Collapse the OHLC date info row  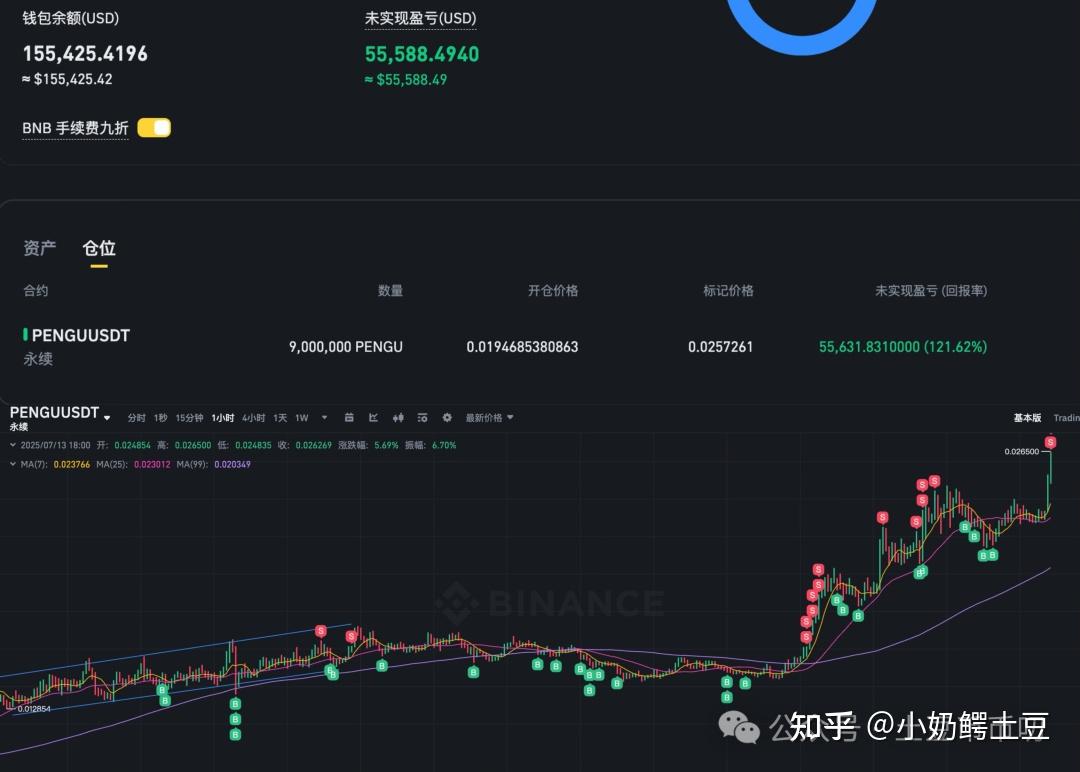tap(11, 445)
